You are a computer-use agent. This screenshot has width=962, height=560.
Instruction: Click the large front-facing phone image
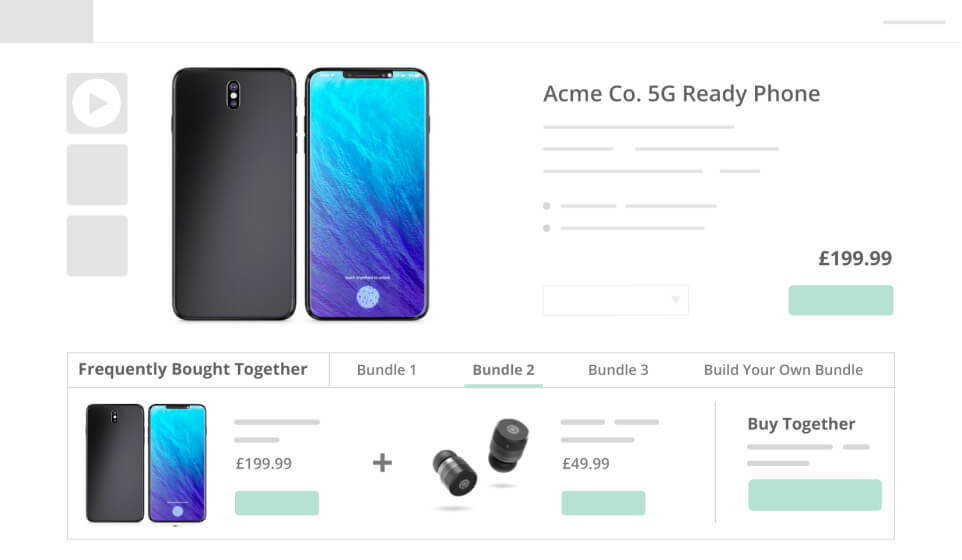(x=367, y=194)
